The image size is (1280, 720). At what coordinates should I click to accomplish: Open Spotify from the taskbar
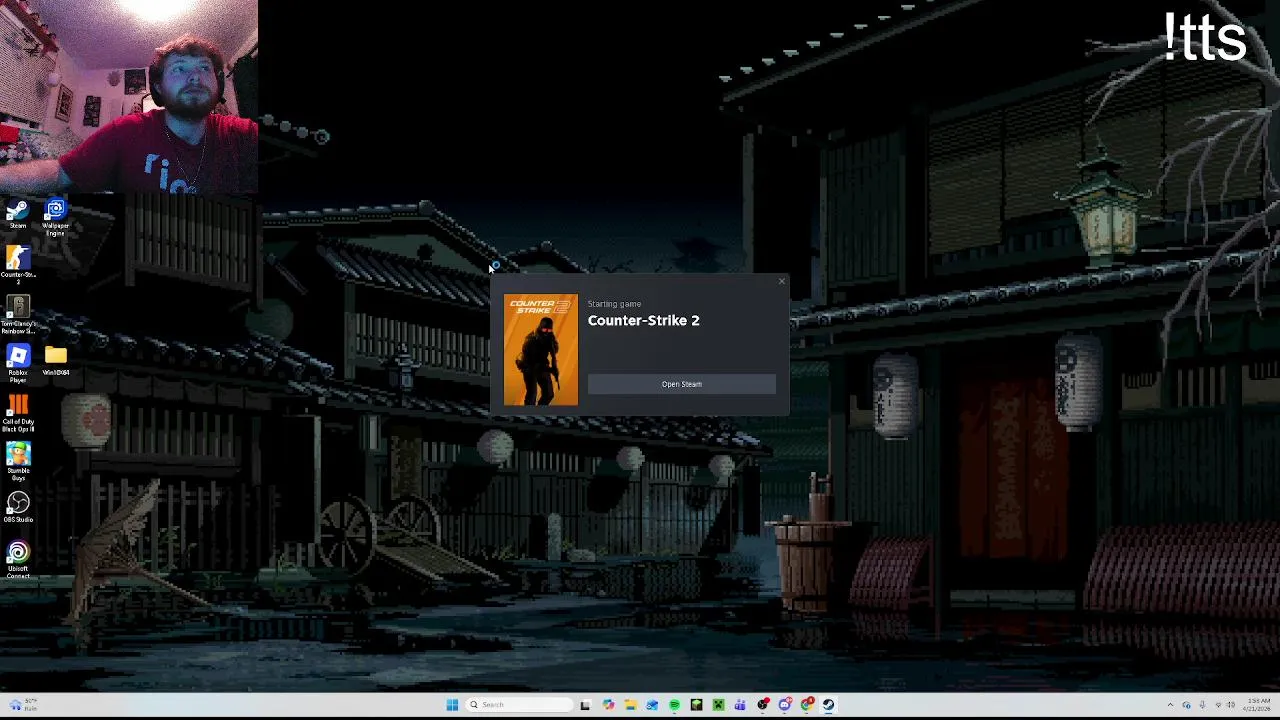[674, 705]
